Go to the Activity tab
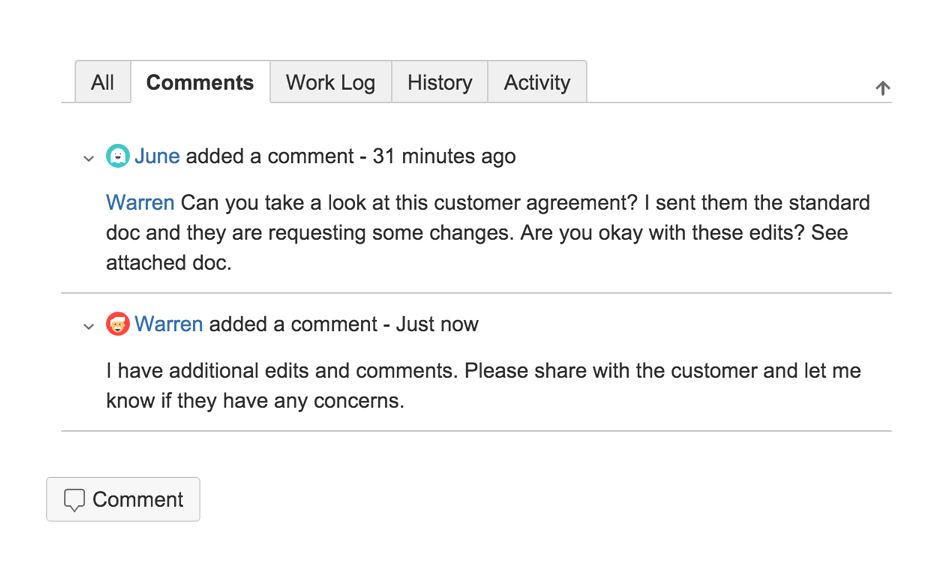940x580 pixels. (537, 83)
